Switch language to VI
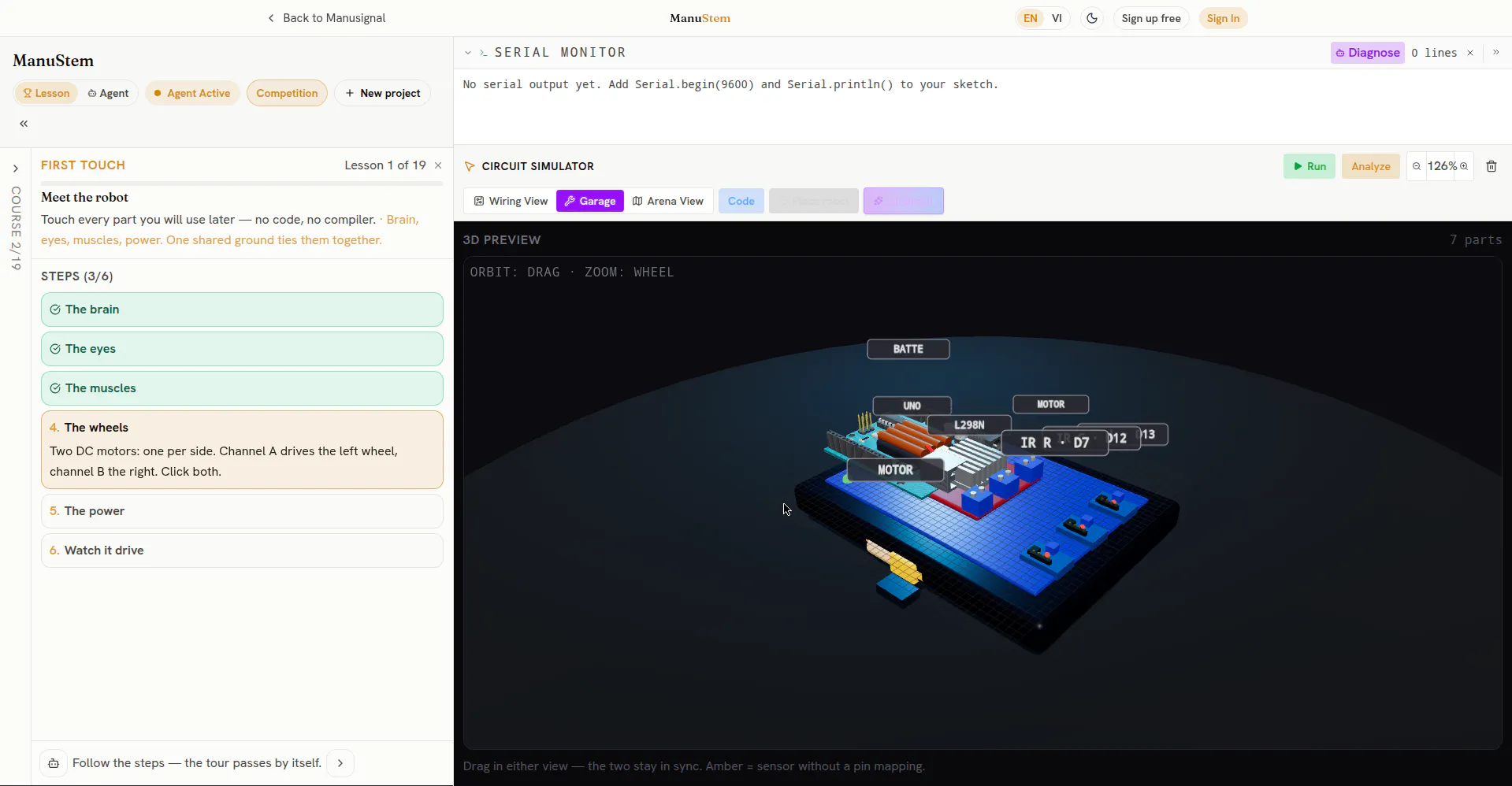Screen dimensions: 1512x786 click(1057, 18)
